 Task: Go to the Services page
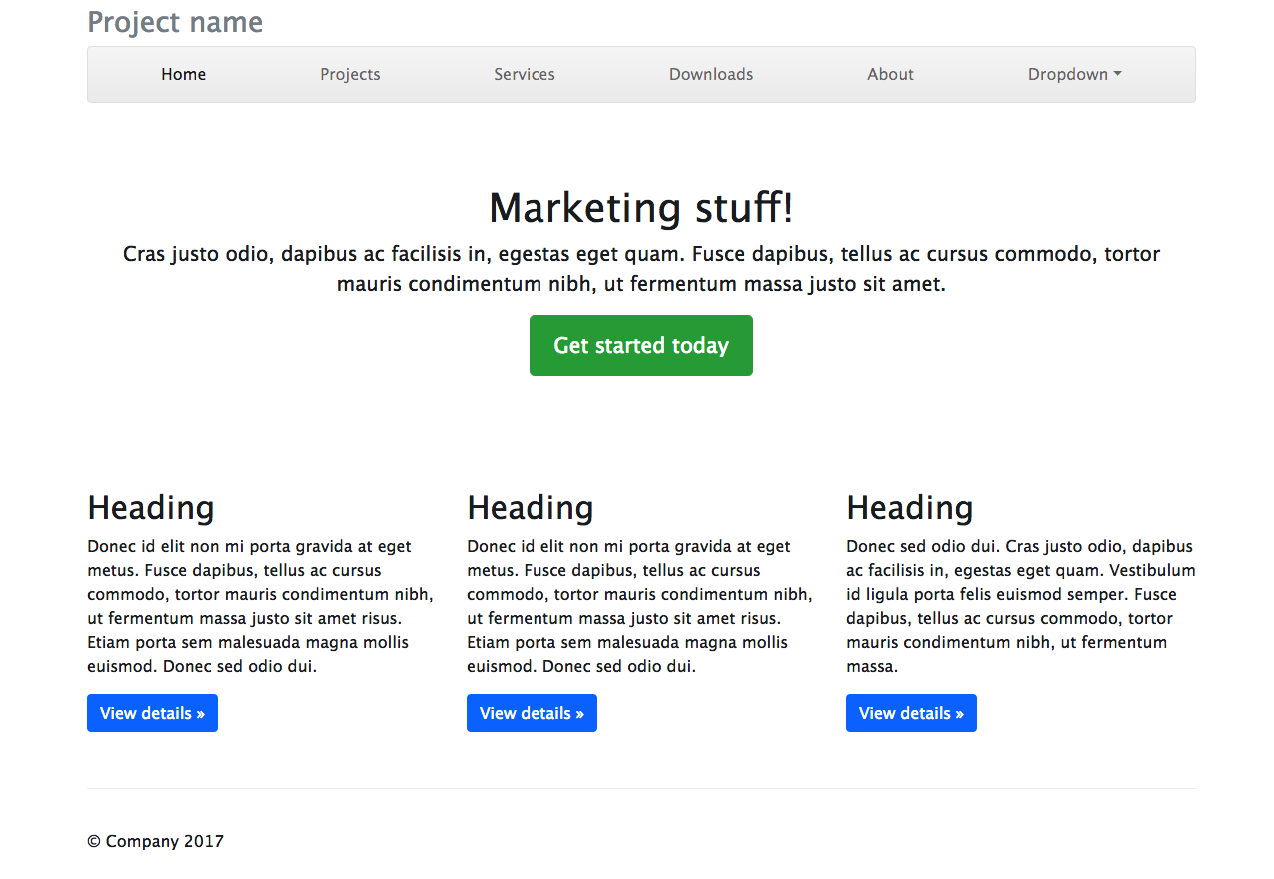click(x=524, y=74)
